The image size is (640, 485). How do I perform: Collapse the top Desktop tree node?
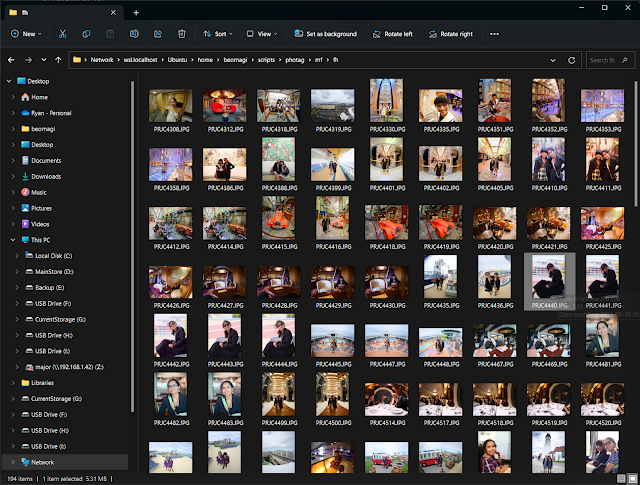(x=9, y=81)
